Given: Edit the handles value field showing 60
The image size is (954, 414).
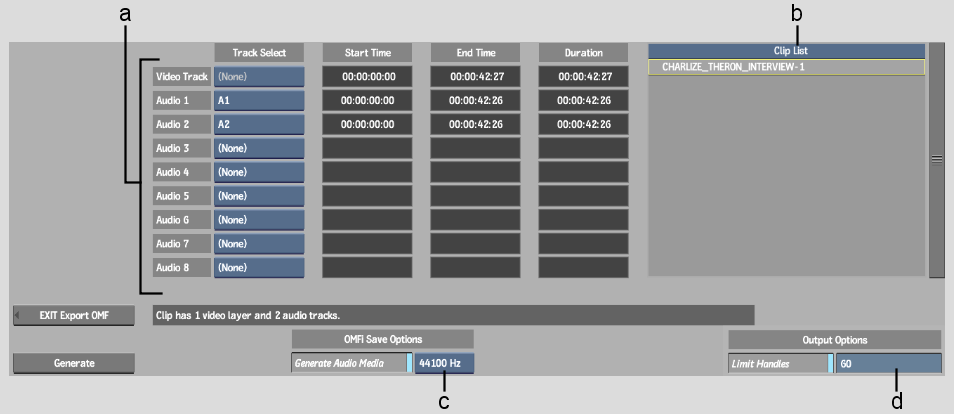Looking at the screenshot, I should pos(888,363).
